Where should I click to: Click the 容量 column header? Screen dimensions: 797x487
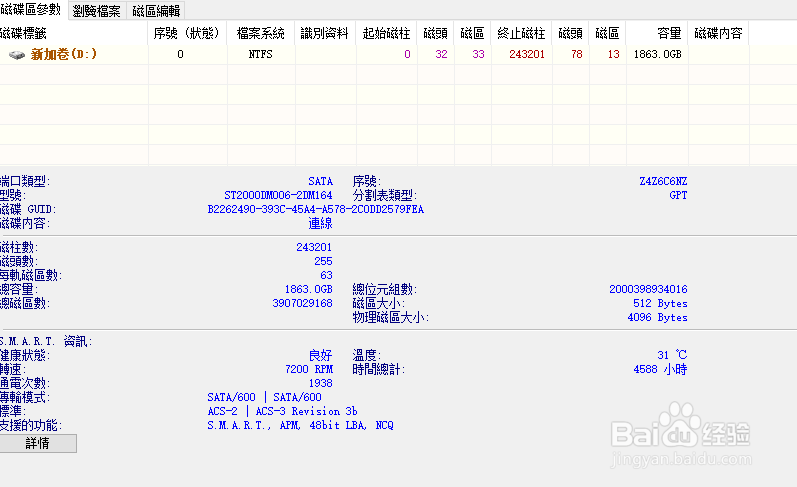[657, 33]
